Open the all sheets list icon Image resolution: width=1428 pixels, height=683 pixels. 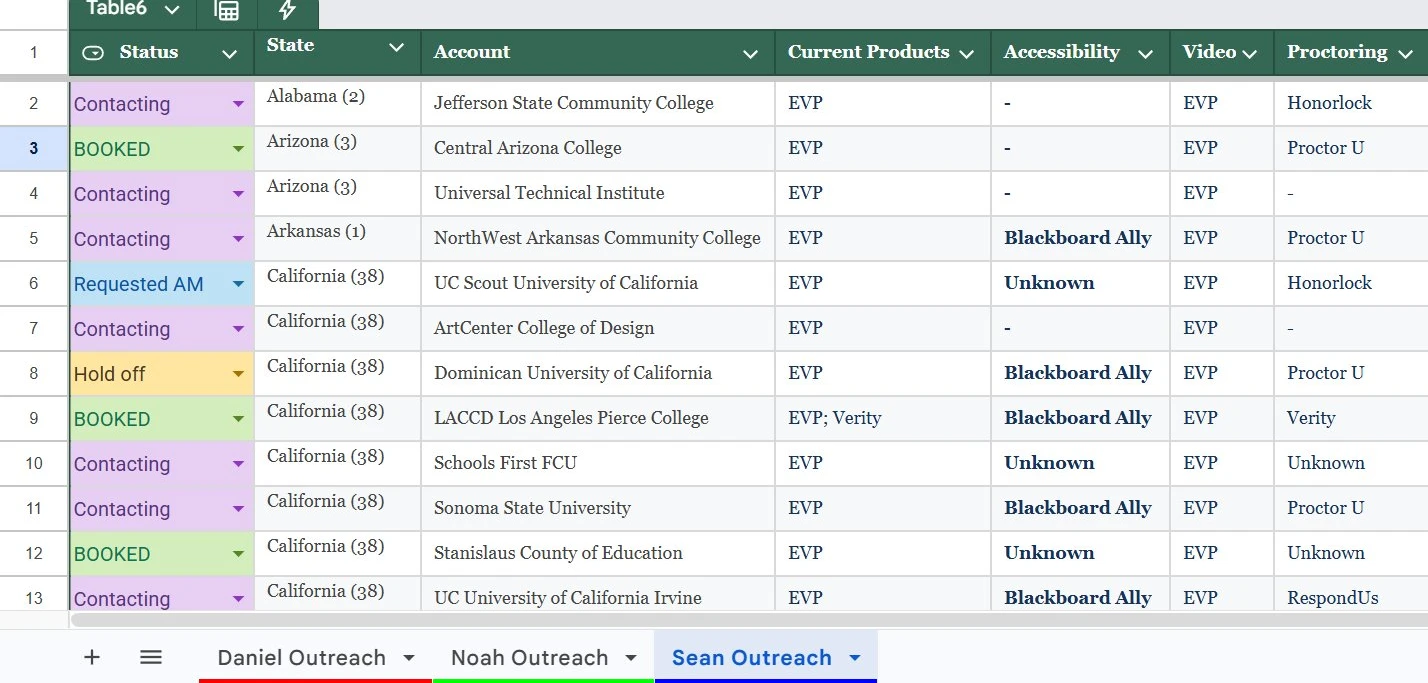click(151, 657)
